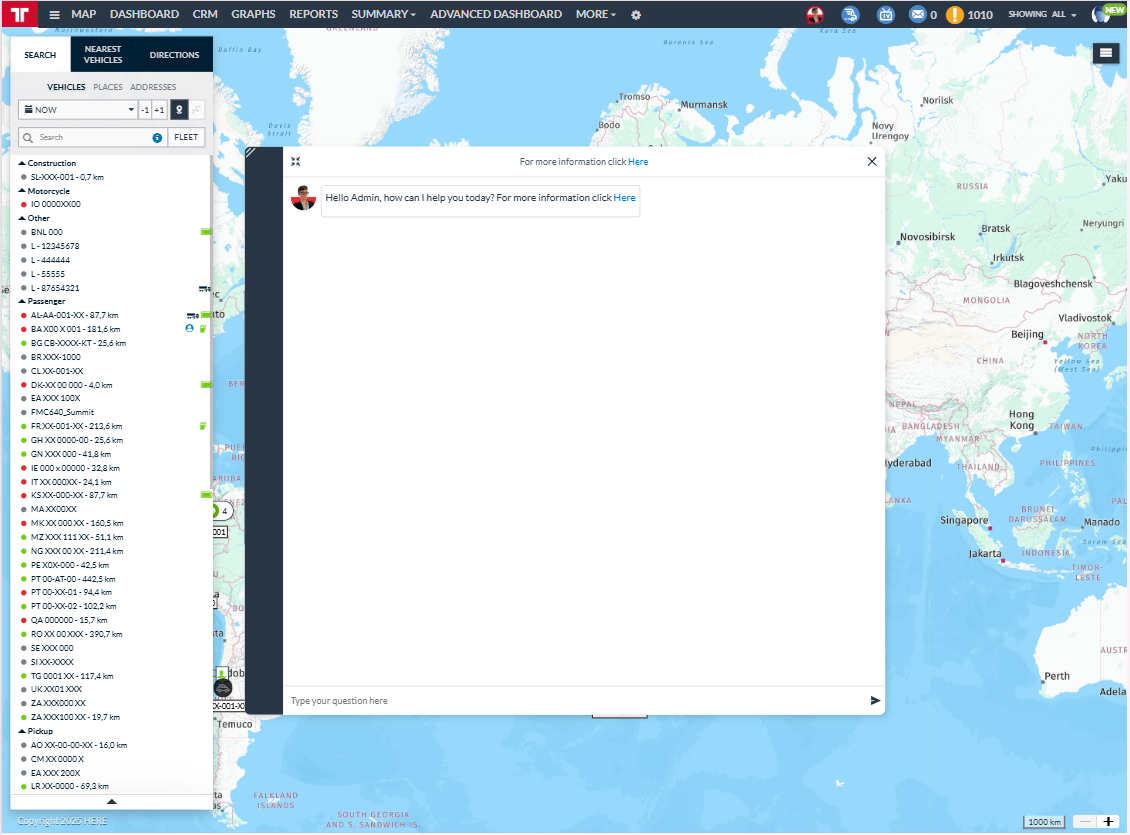Click the TV live view icon
1130x835 pixels.
point(885,15)
